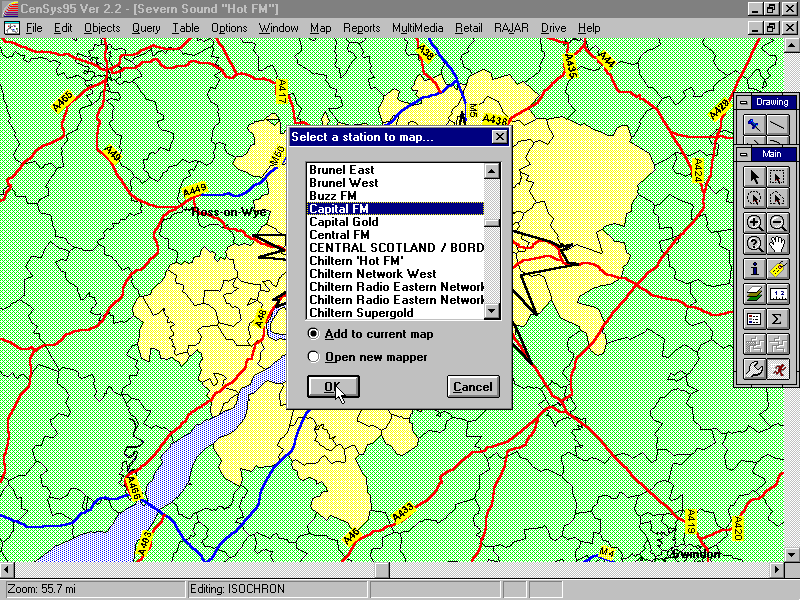Click the Sigma statistics icon
Image resolution: width=800 pixels, height=600 pixels.
777,319
